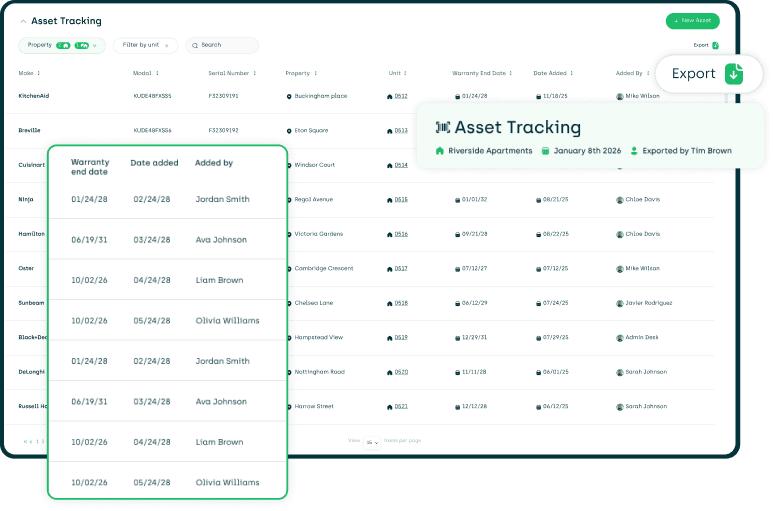Click green house icon beside Riverside Apartments
Viewport: 773px width, 511px height.
pos(440,151)
